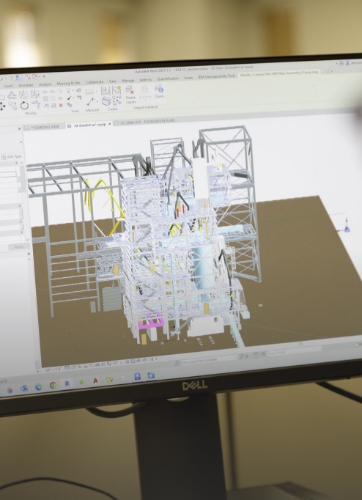This screenshot has width=362, height=500.
Task: Select the Measure tool in ribbon
Action: click(x=91, y=103)
